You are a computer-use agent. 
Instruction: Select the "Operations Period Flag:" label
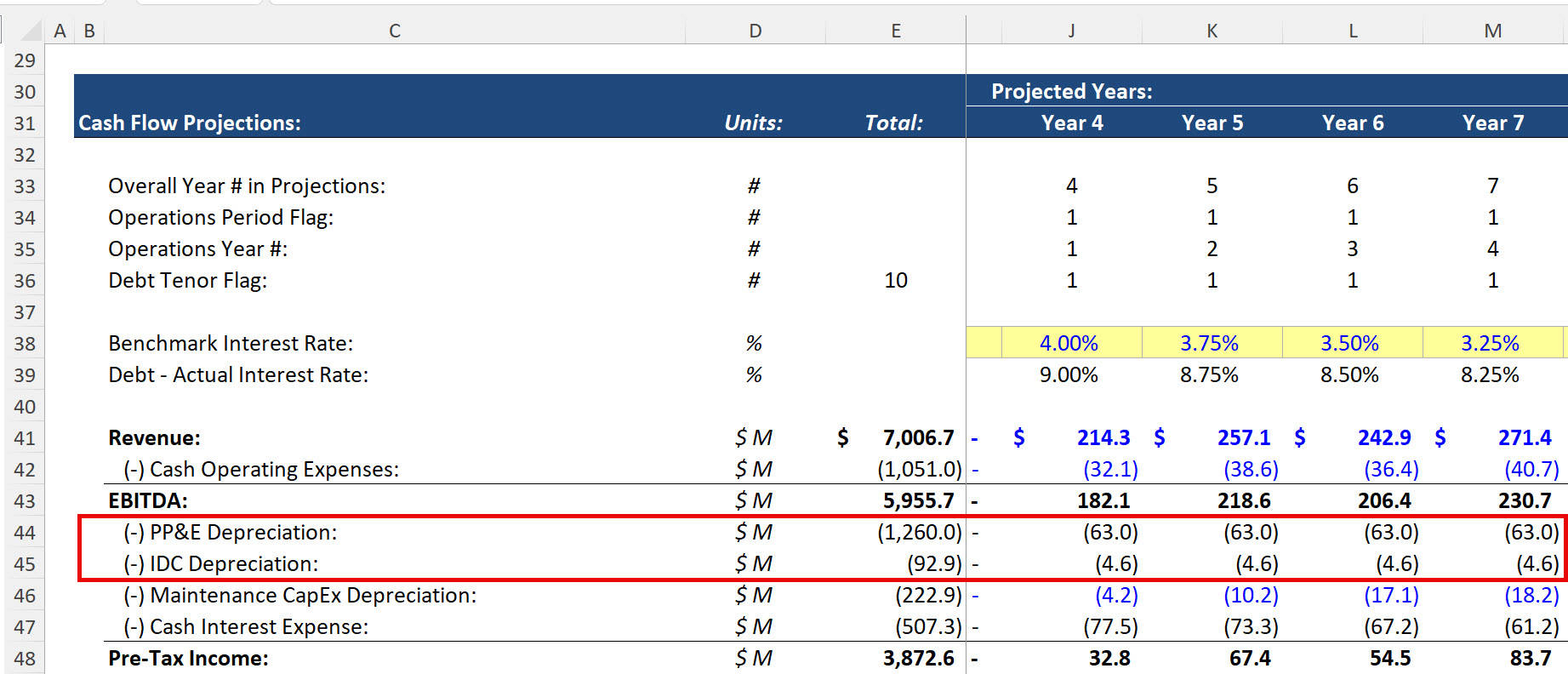(221, 218)
